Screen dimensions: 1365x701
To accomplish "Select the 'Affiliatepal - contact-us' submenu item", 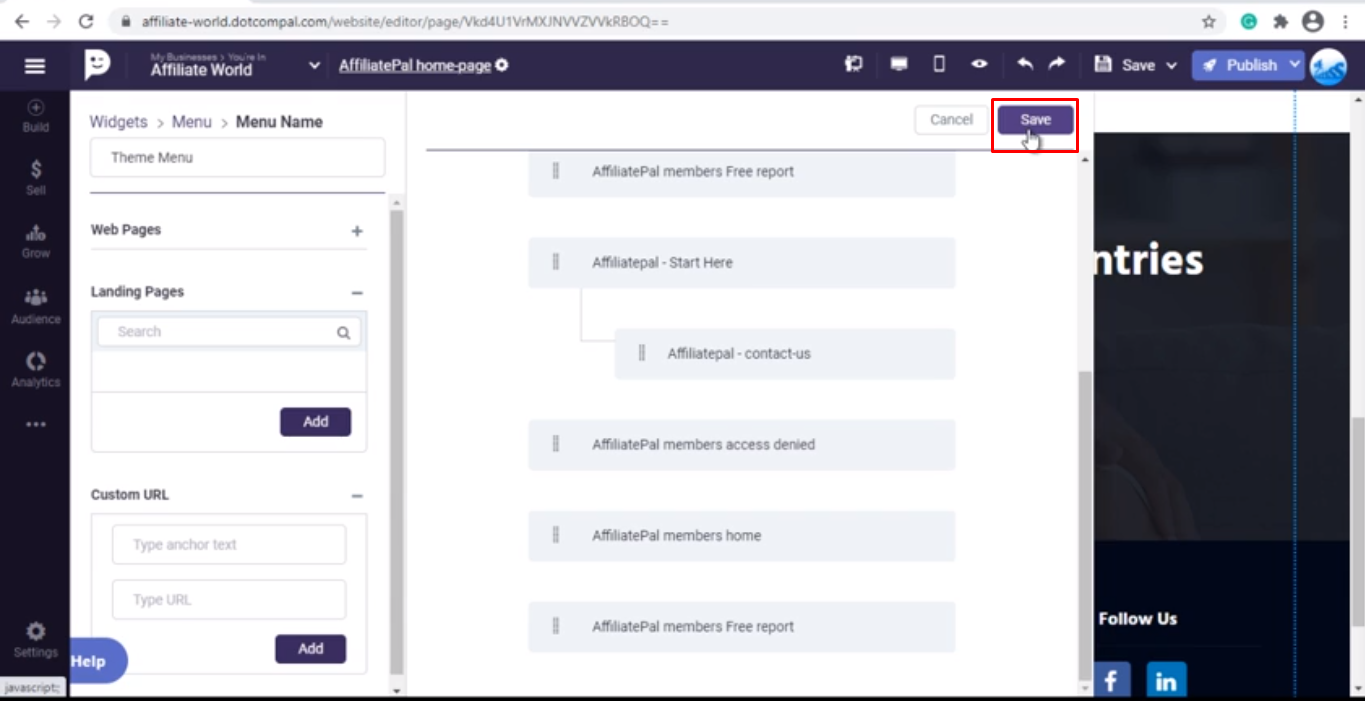I will click(785, 354).
